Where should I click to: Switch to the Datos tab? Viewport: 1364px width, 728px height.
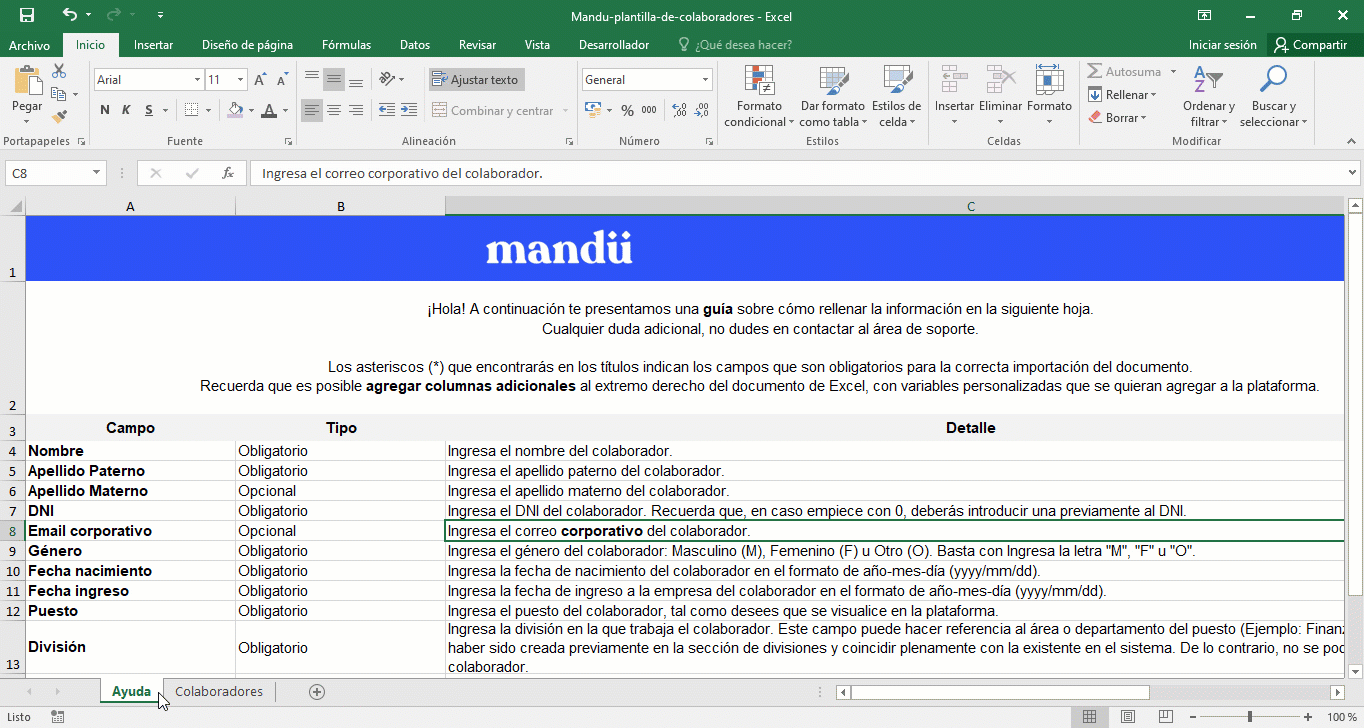point(415,45)
